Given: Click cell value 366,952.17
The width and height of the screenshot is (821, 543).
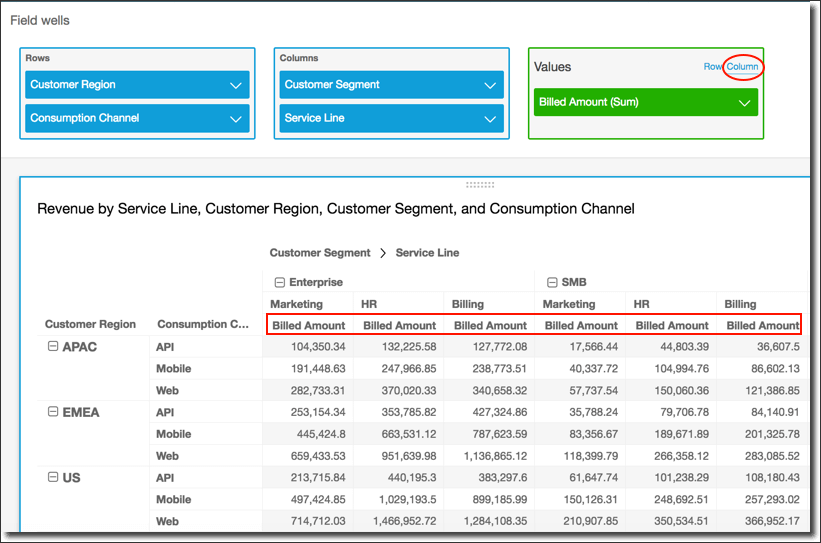Looking at the screenshot, I should (x=772, y=522).
